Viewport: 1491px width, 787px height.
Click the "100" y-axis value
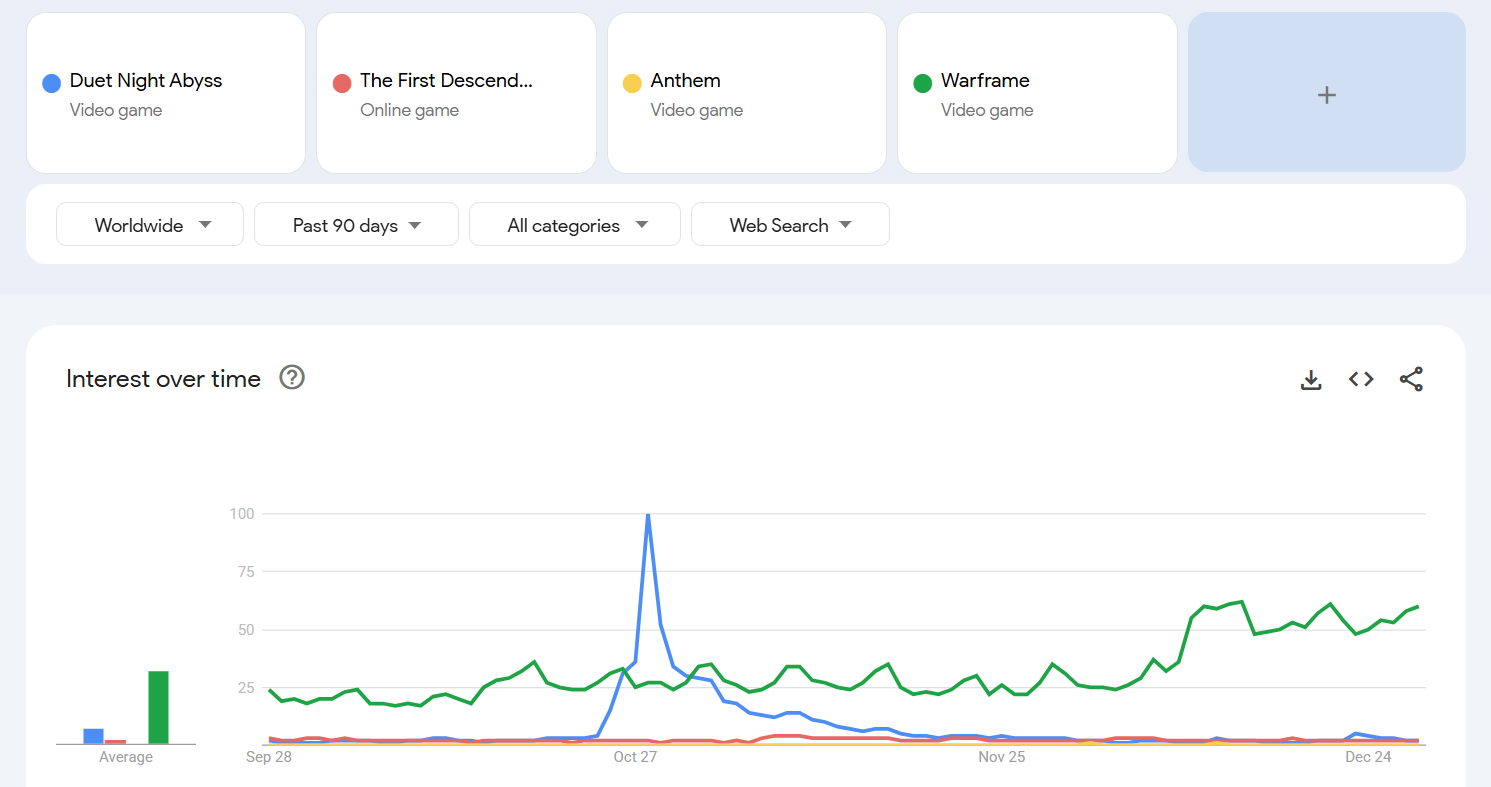[x=243, y=514]
